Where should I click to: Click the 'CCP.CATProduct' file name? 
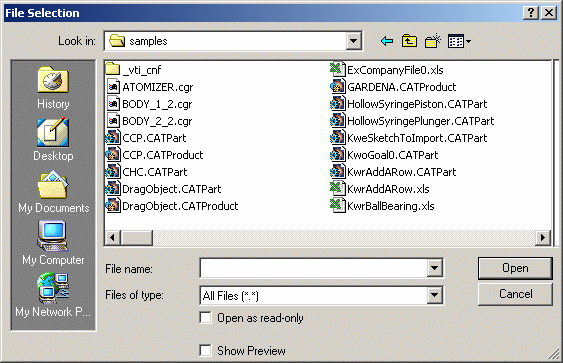(163, 155)
